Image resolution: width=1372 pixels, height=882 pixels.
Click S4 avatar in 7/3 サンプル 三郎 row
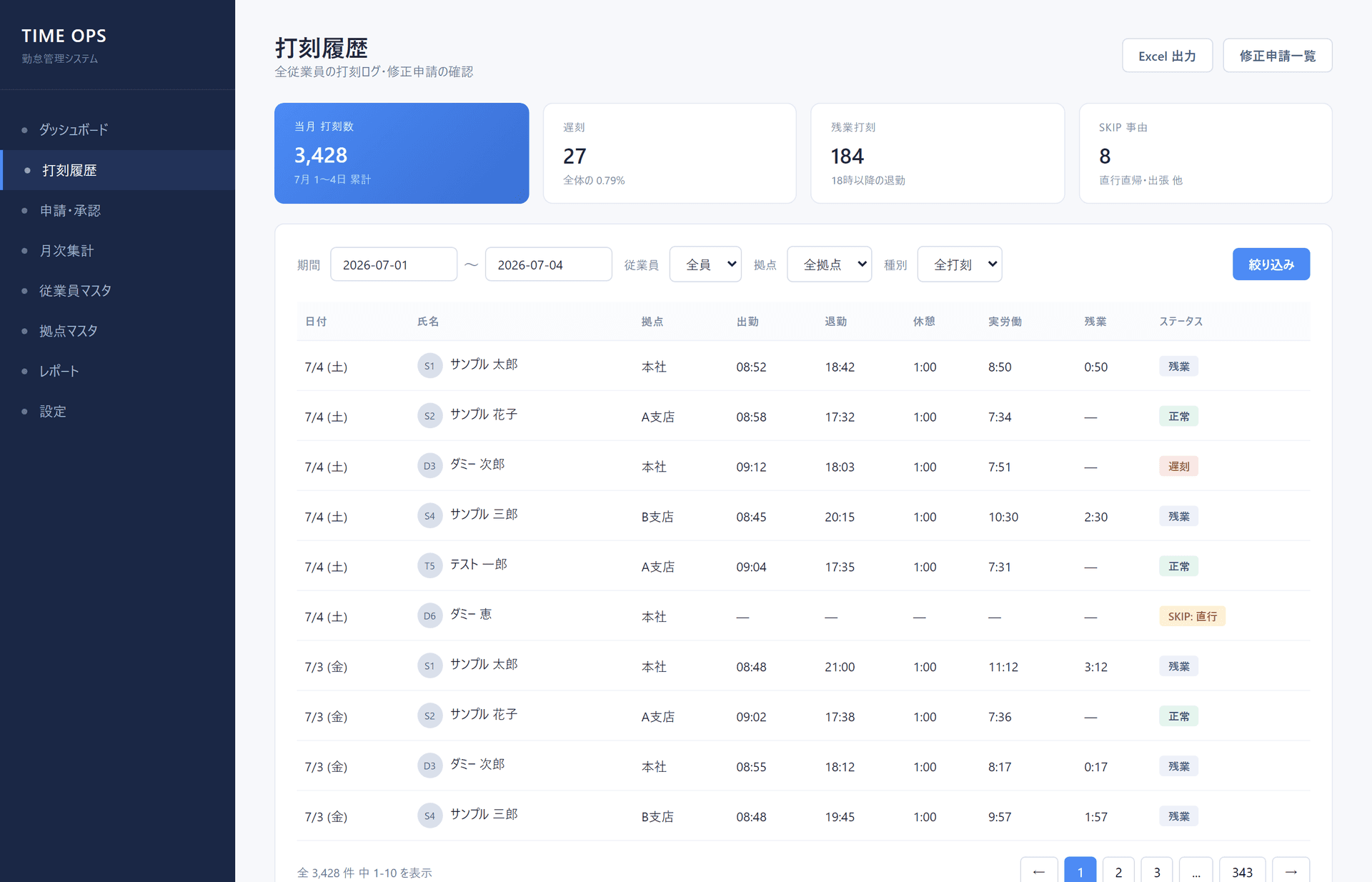[429, 816]
